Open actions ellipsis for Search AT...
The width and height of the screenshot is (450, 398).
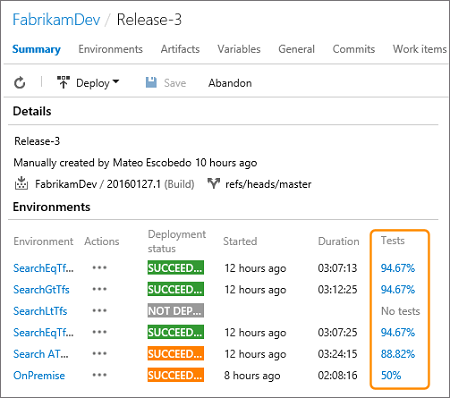pos(100,354)
